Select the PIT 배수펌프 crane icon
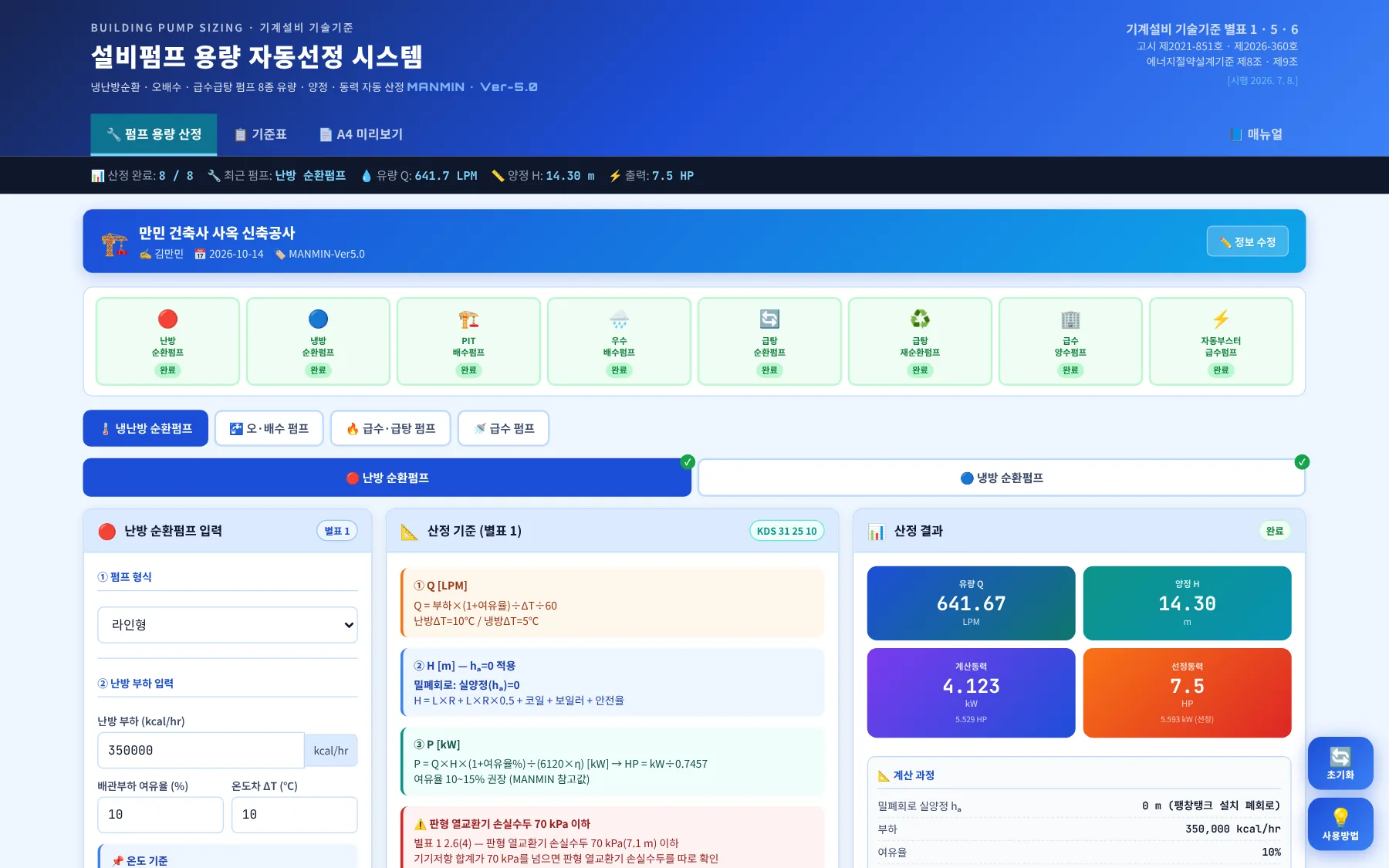Viewport: 1389px width, 868px height. 468,319
